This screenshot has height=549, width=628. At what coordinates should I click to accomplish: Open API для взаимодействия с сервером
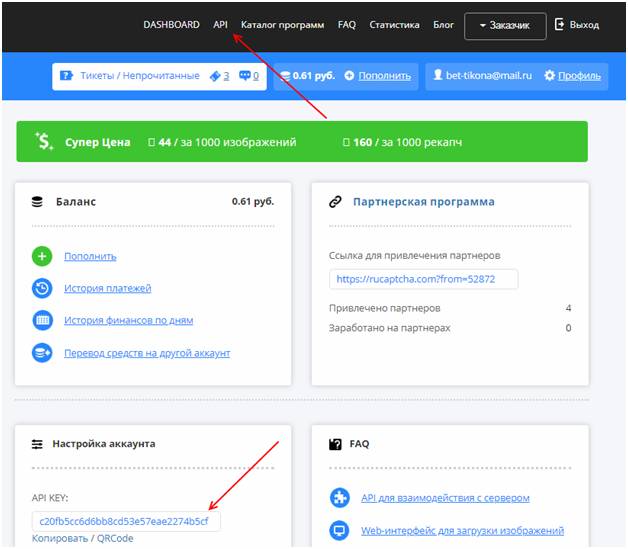[445, 498]
